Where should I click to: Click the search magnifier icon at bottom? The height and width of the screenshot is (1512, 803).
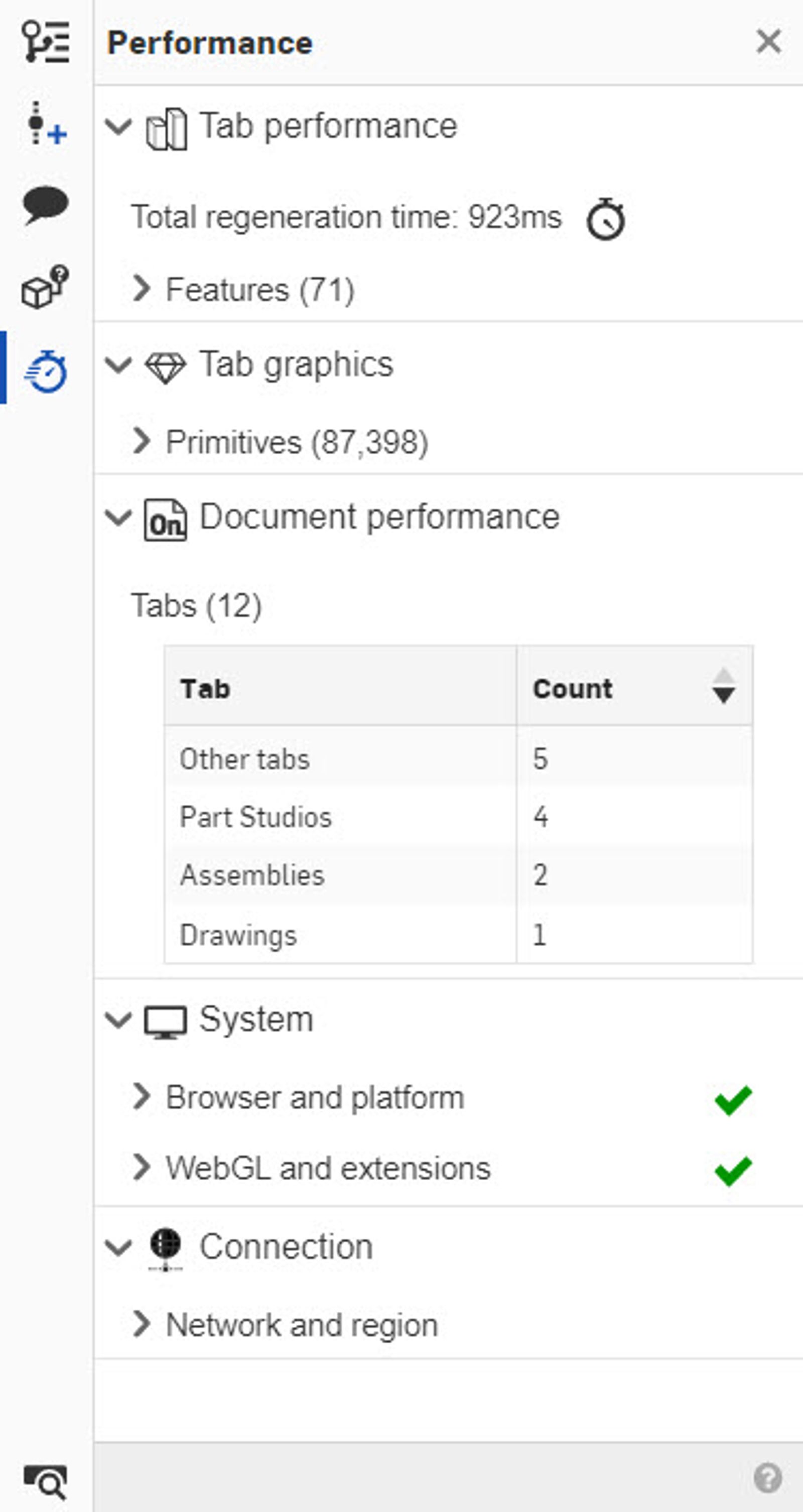click(45, 1480)
